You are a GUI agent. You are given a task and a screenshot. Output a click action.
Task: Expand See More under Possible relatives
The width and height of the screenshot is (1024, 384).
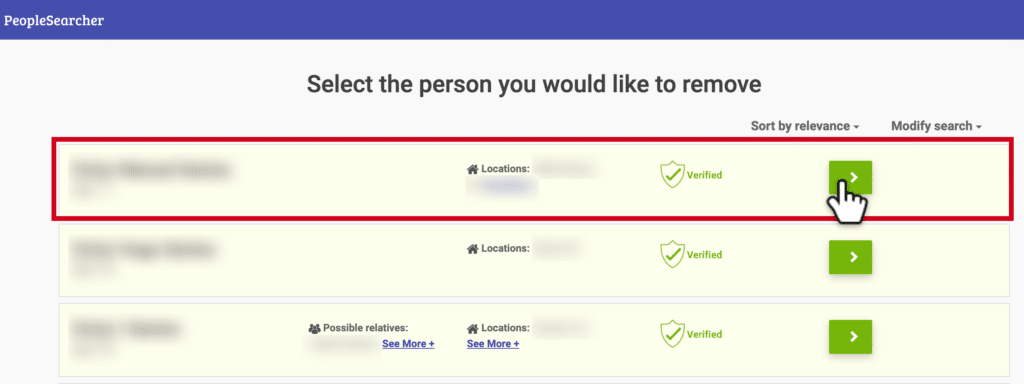click(x=408, y=344)
